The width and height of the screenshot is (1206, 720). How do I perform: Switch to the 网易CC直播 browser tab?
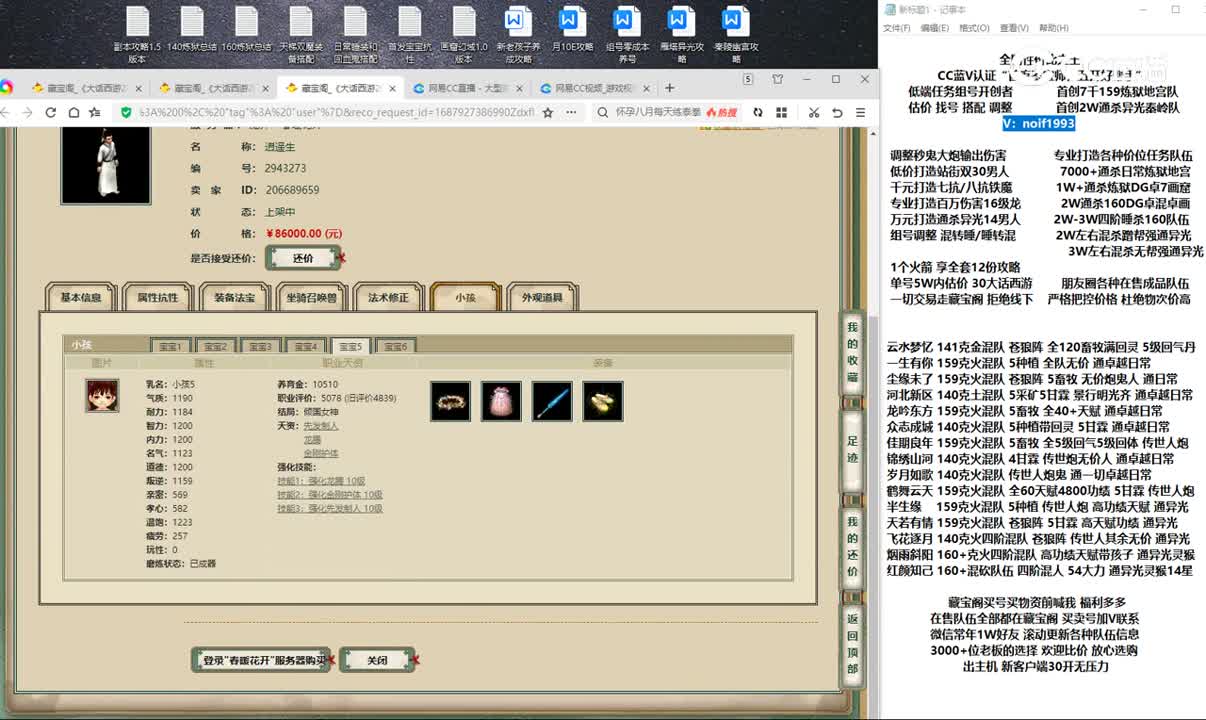(x=466, y=88)
